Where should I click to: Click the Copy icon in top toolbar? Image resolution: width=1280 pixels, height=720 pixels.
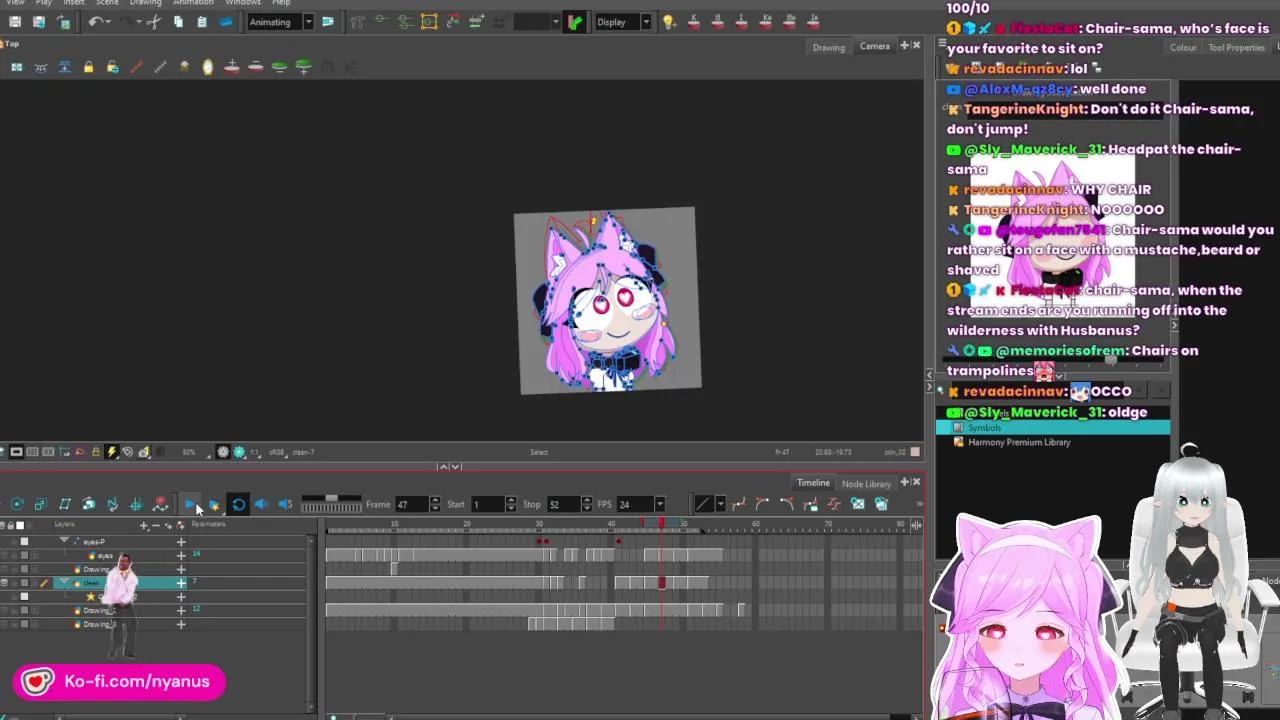(178, 22)
